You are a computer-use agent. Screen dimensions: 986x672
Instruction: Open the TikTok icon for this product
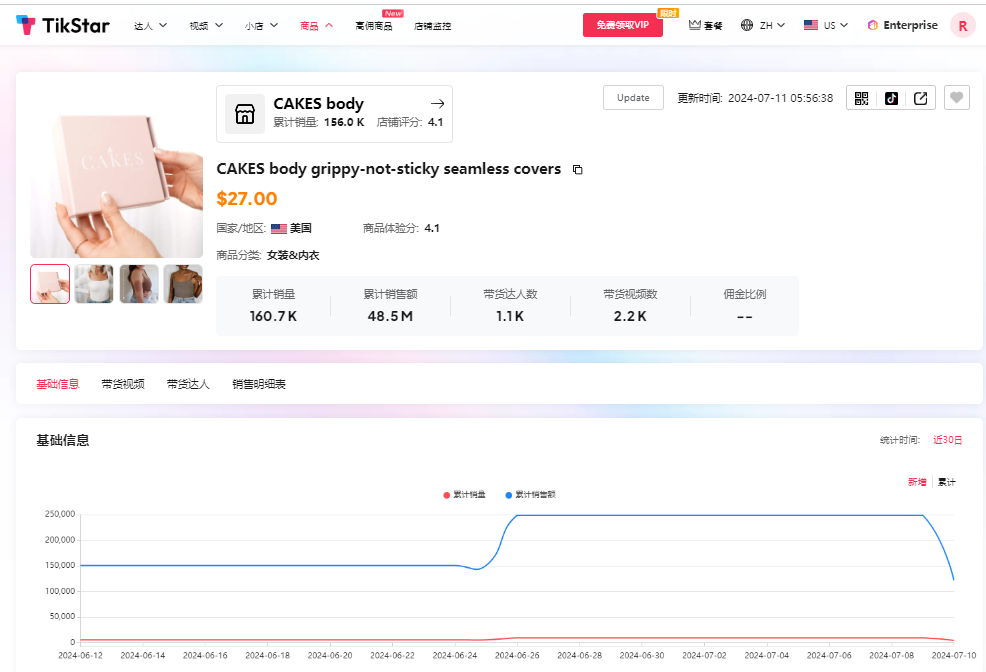coord(891,97)
